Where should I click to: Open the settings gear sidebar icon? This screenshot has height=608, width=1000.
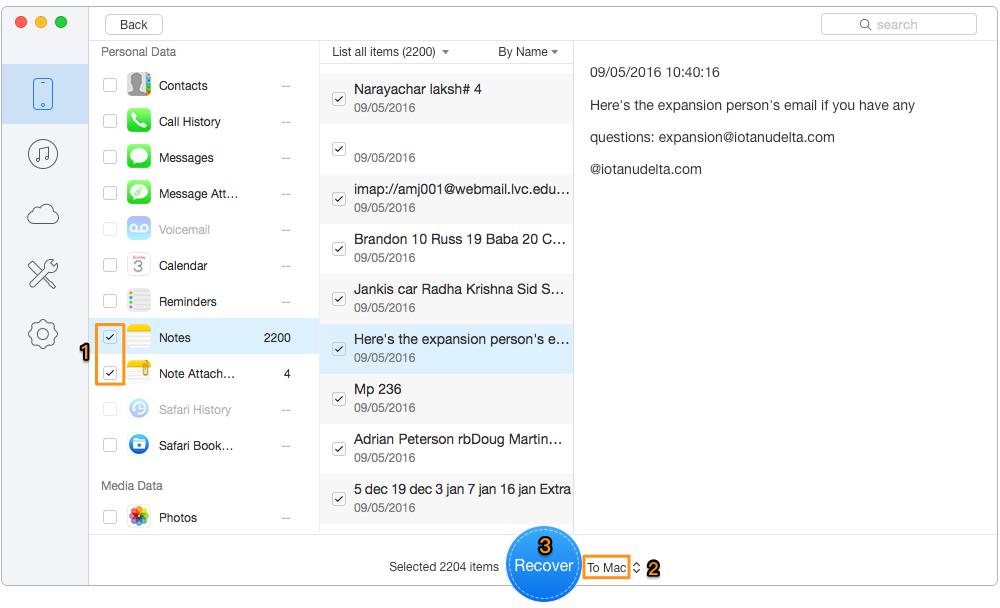(x=43, y=334)
